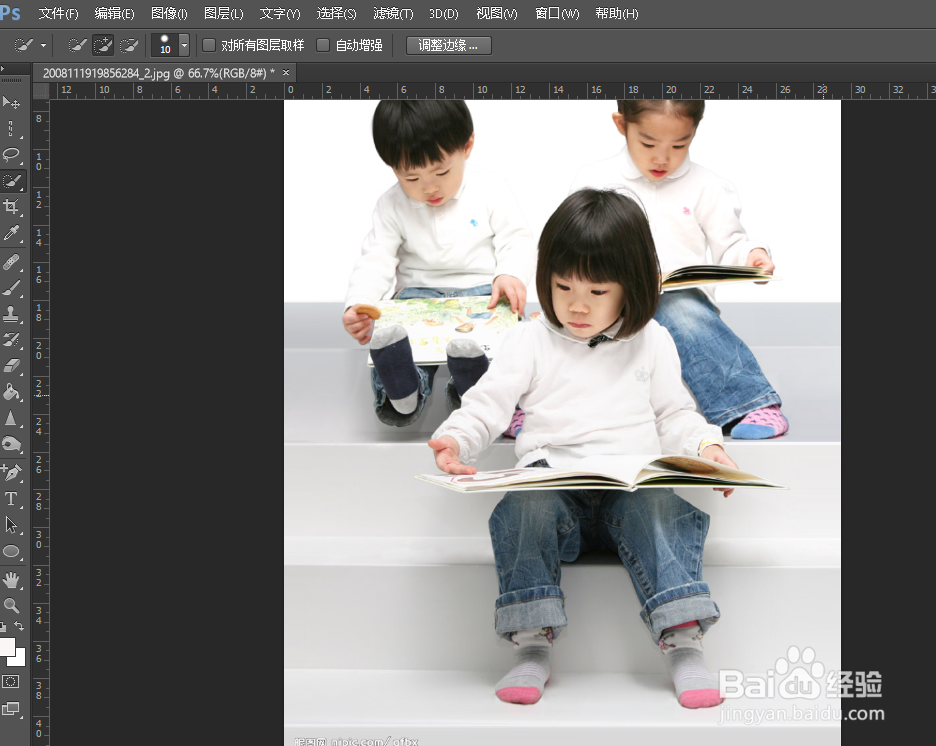
Task: Check the 自动增强 option
Action: pyautogui.click(x=323, y=45)
